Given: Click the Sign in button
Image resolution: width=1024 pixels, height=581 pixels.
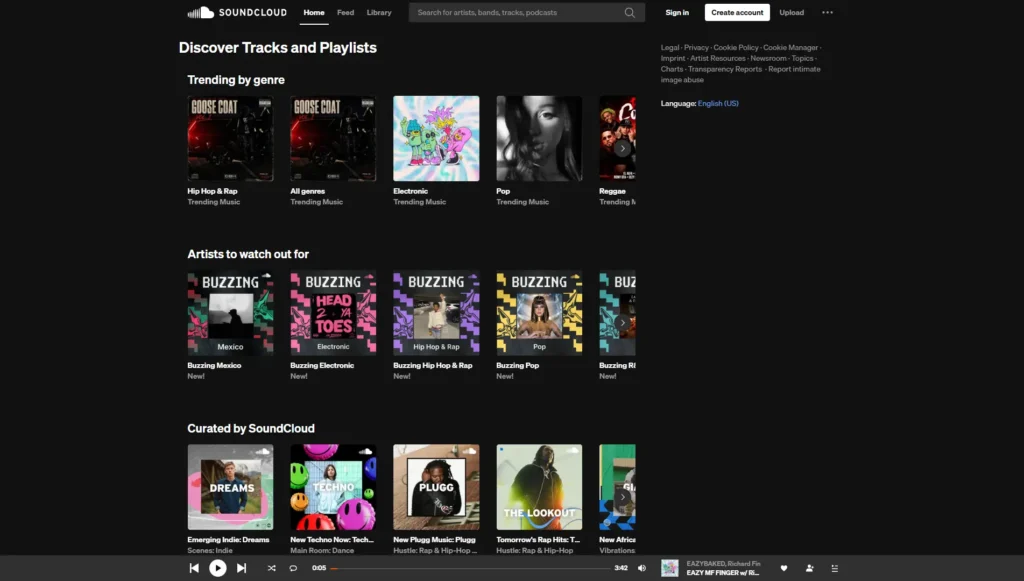Looking at the screenshot, I should (677, 12).
